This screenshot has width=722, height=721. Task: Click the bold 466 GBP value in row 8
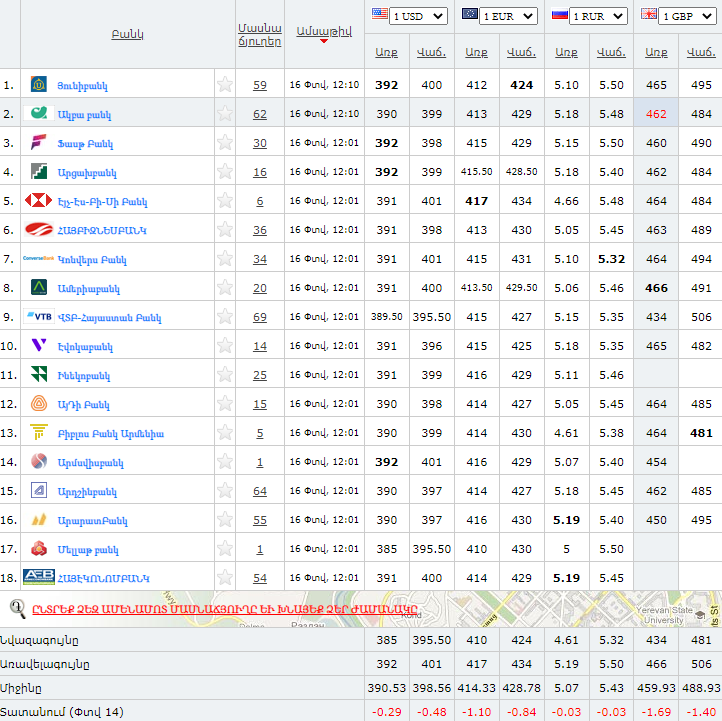point(656,288)
